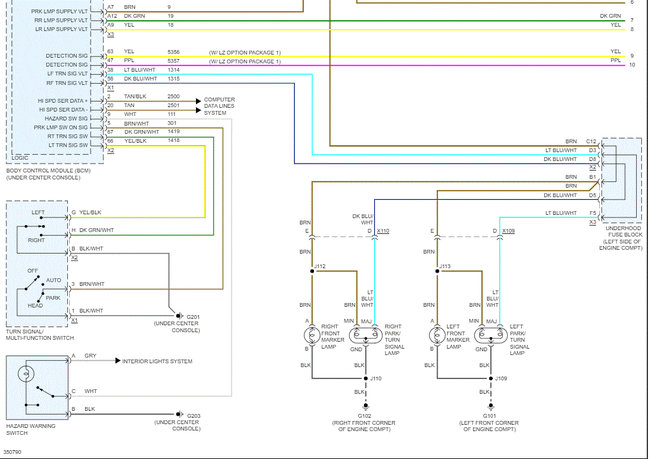Viewport: 650px width, 459px height.
Task: Click the LR LMP SUPPLY VLT label
Action: coord(61,29)
